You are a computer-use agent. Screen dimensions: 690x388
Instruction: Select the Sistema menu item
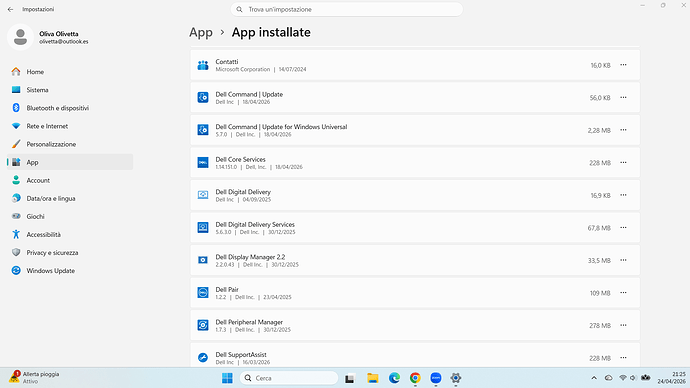(x=70, y=90)
